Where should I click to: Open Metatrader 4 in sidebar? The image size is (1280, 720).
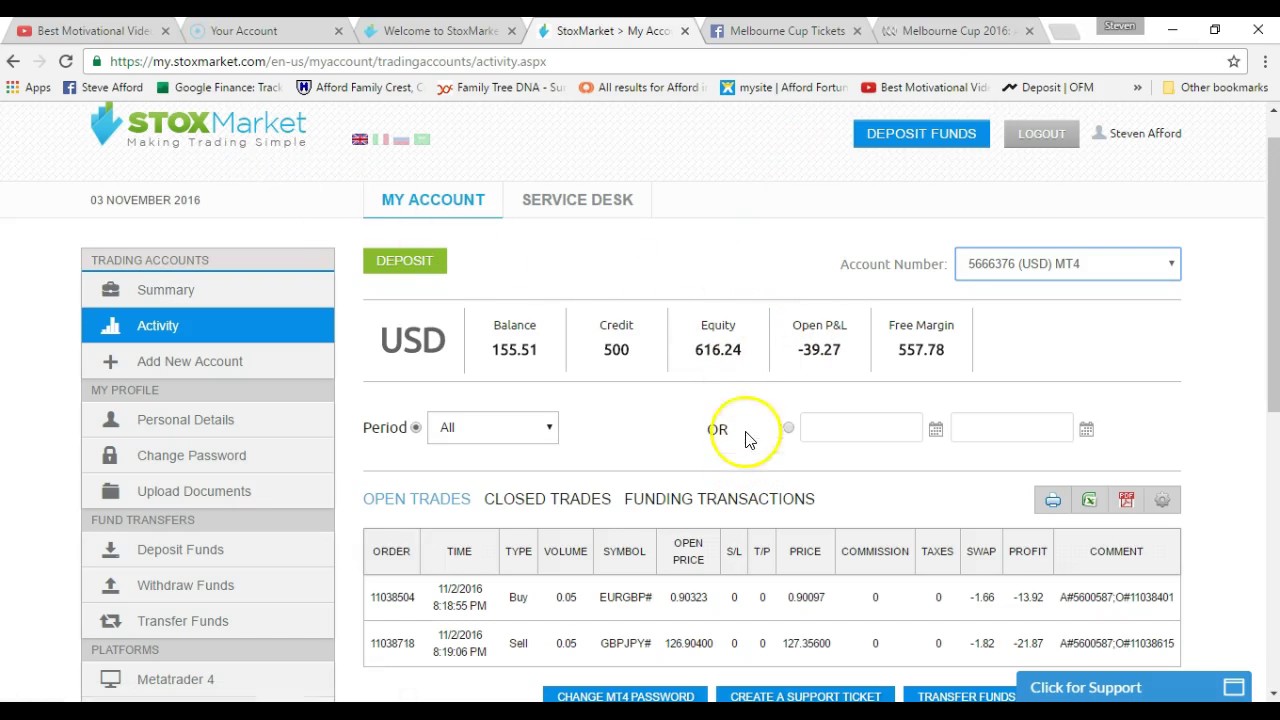[x=208, y=680]
